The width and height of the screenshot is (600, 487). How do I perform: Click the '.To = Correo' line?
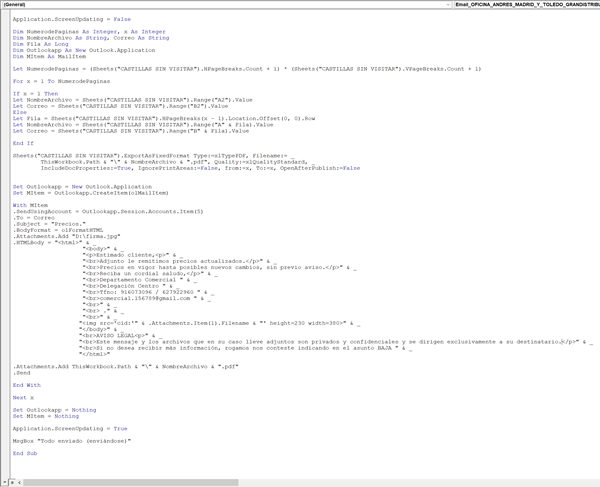click(34, 218)
